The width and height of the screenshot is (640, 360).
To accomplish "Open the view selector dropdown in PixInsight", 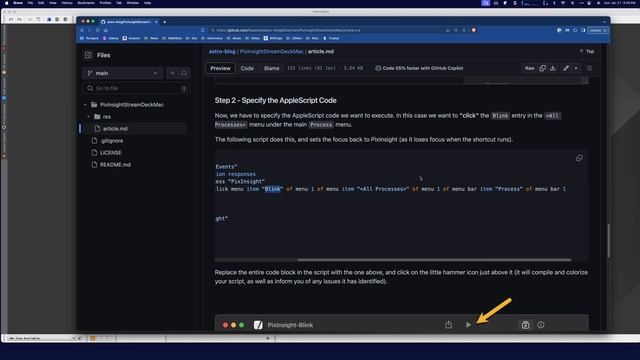I will [41, 338].
